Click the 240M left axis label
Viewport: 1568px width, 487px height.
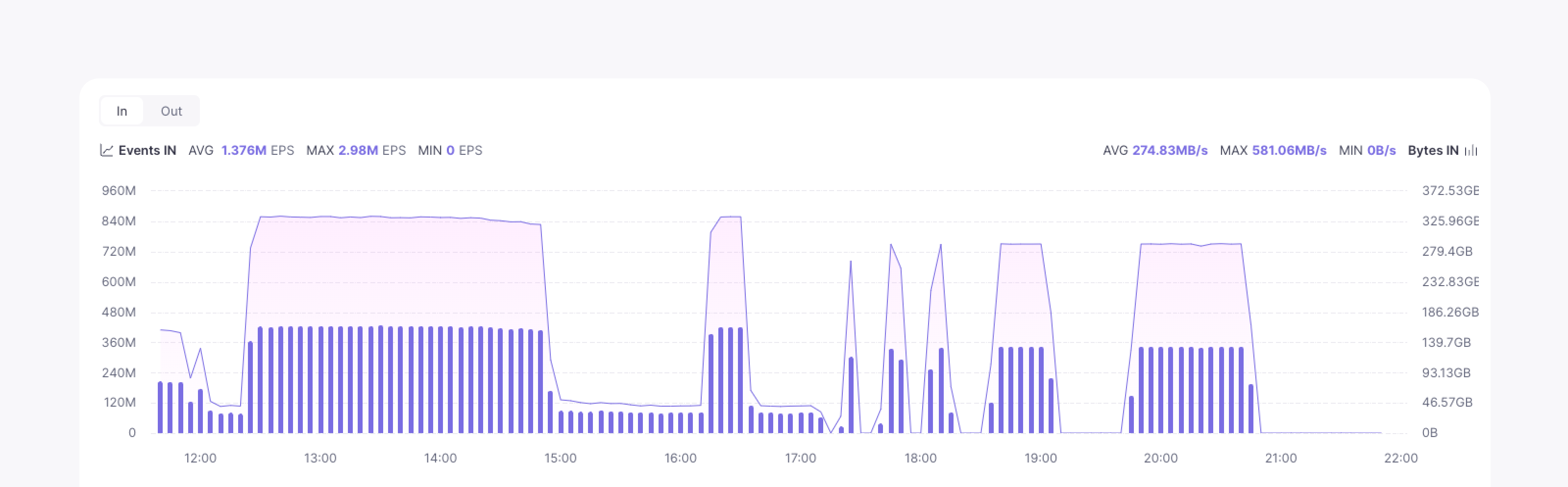pyautogui.click(x=119, y=372)
